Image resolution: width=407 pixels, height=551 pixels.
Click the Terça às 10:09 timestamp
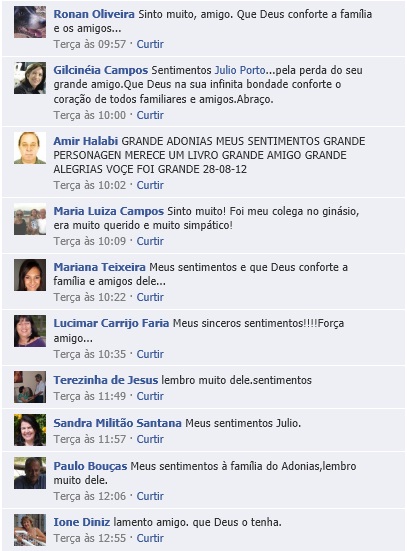pyautogui.click(x=90, y=241)
